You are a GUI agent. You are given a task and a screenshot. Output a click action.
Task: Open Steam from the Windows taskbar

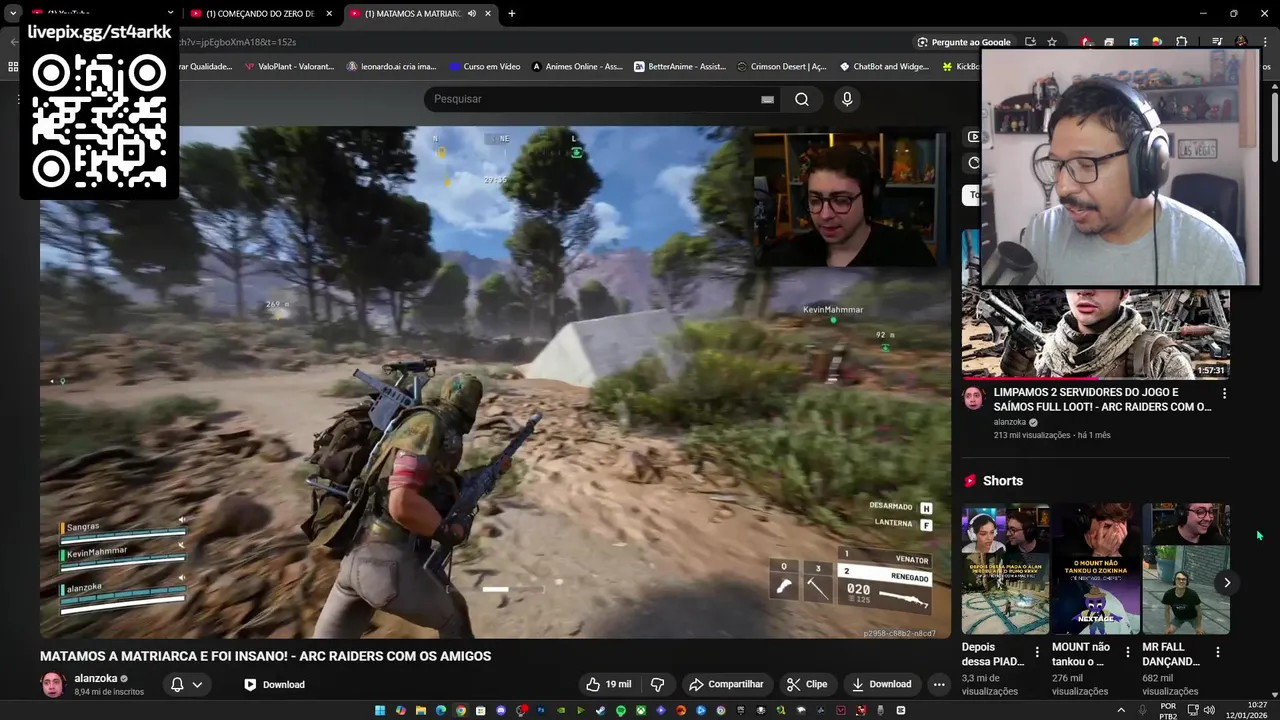coord(600,710)
